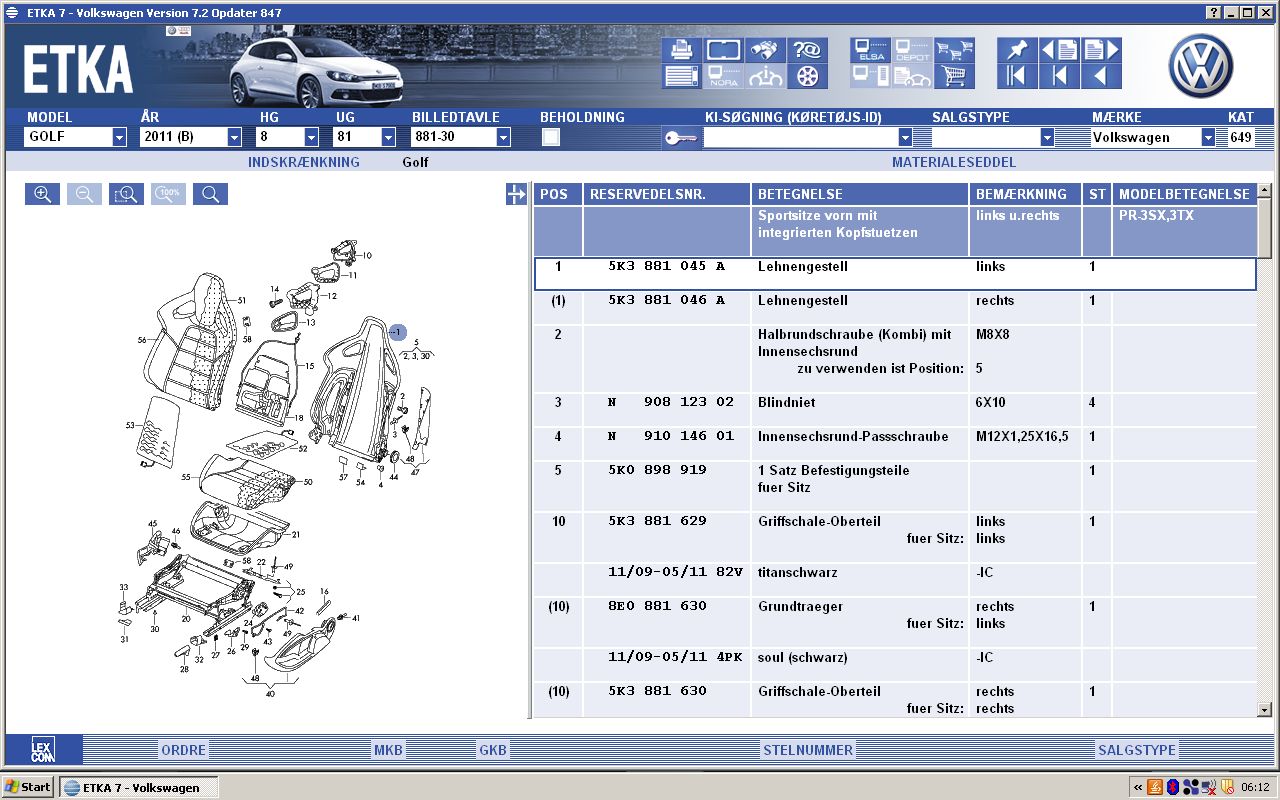
Task: Switch to the STELNUMMER tab
Action: (808, 750)
